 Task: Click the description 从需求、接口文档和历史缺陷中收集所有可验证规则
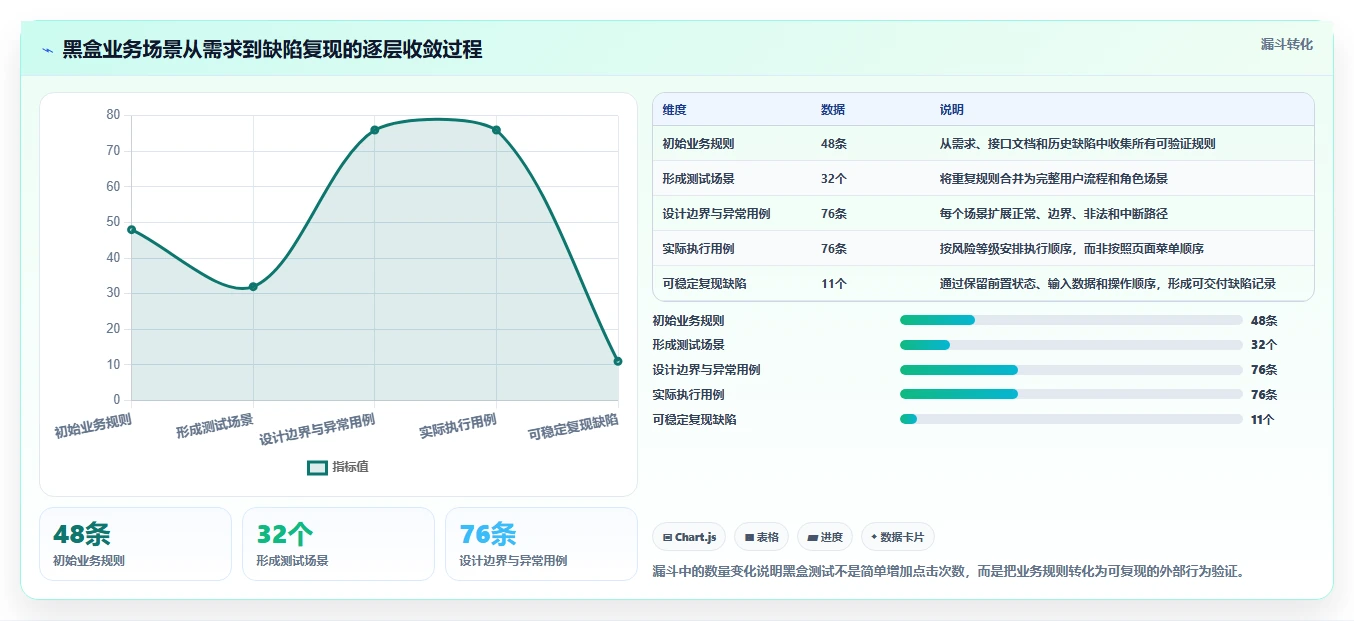[1078, 144]
